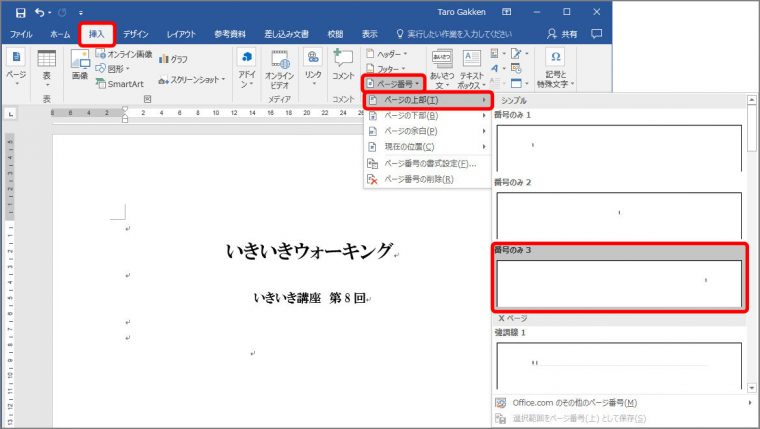Click the title いきいきウォーキング

coord(309,251)
